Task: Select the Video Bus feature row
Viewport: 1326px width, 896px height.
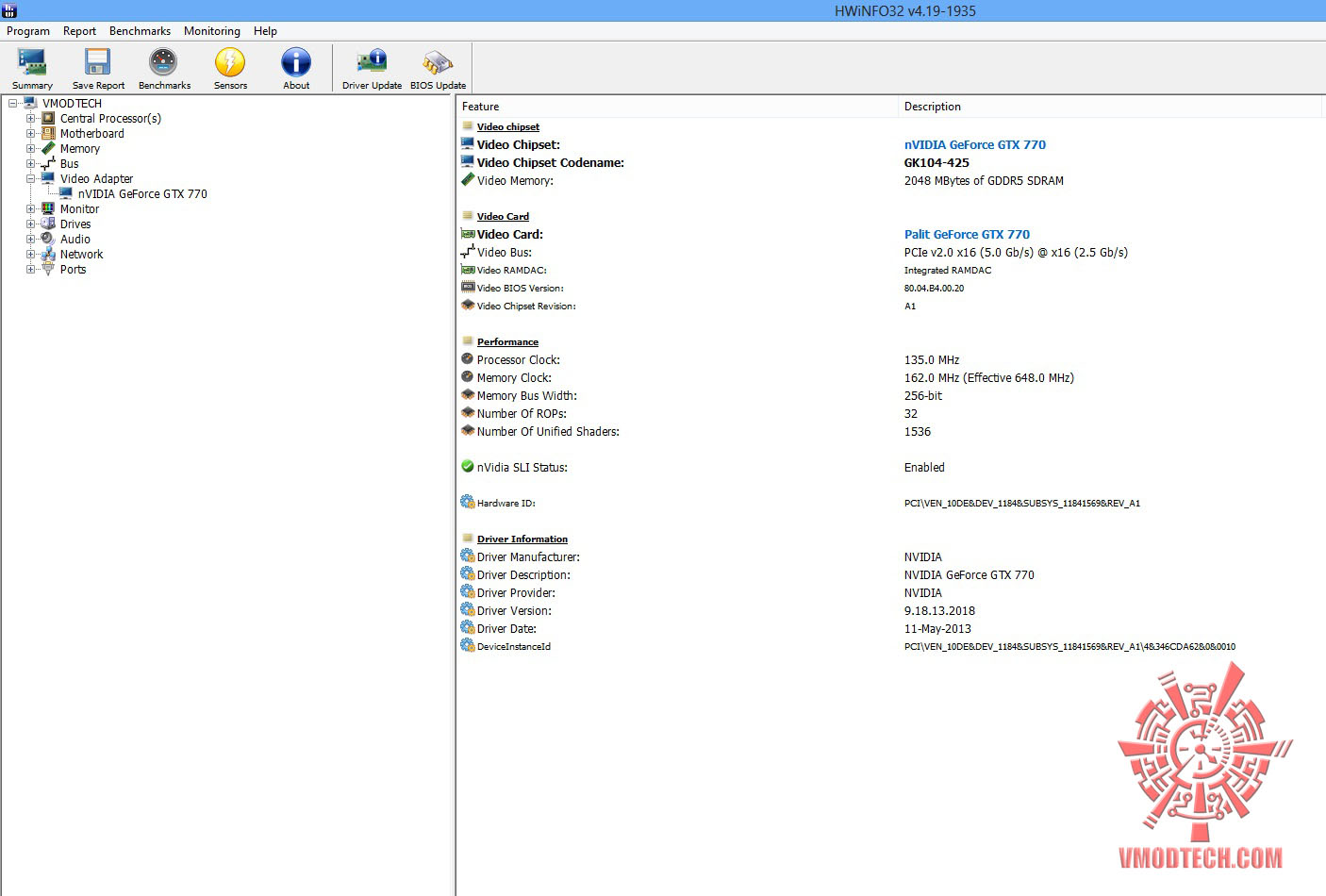Action: pyautogui.click(x=890, y=252)
